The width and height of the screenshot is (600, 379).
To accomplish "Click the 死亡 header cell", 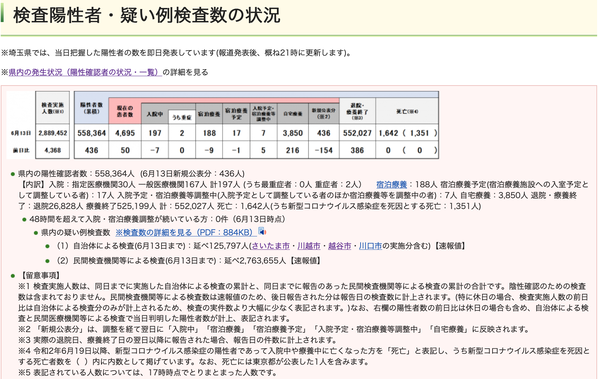I will tap(407, 111).
